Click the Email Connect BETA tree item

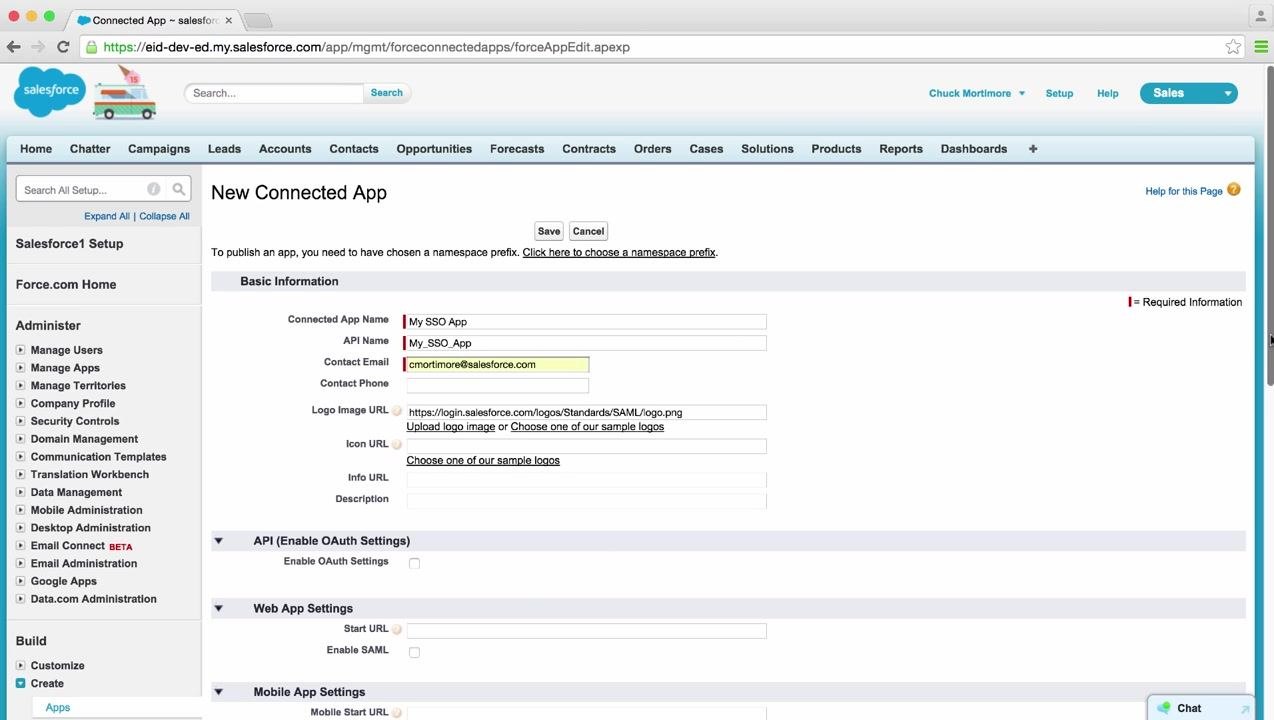pyautogui.click(x=81, y=546)
